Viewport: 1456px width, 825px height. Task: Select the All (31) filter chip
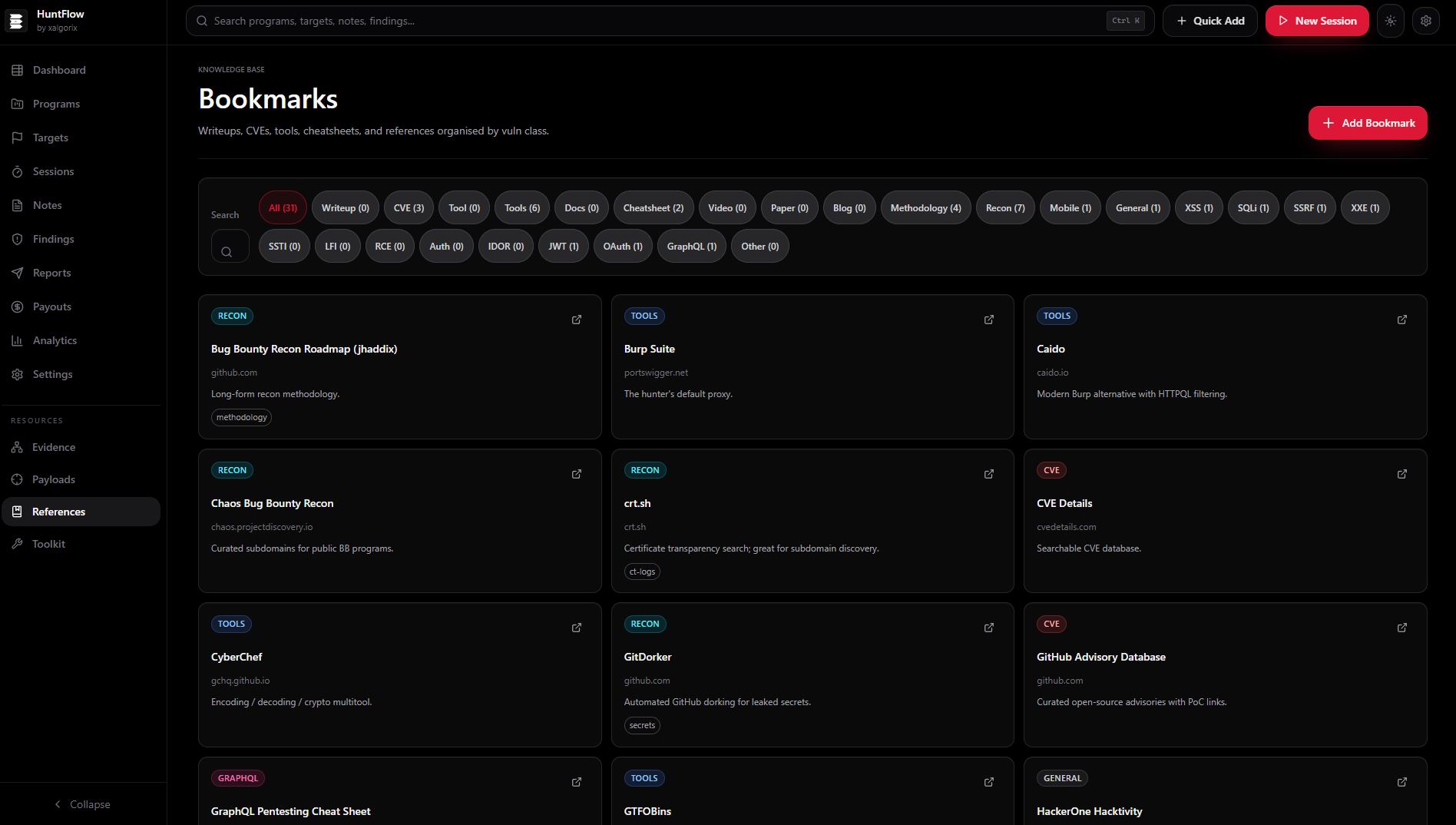[283, 207]
